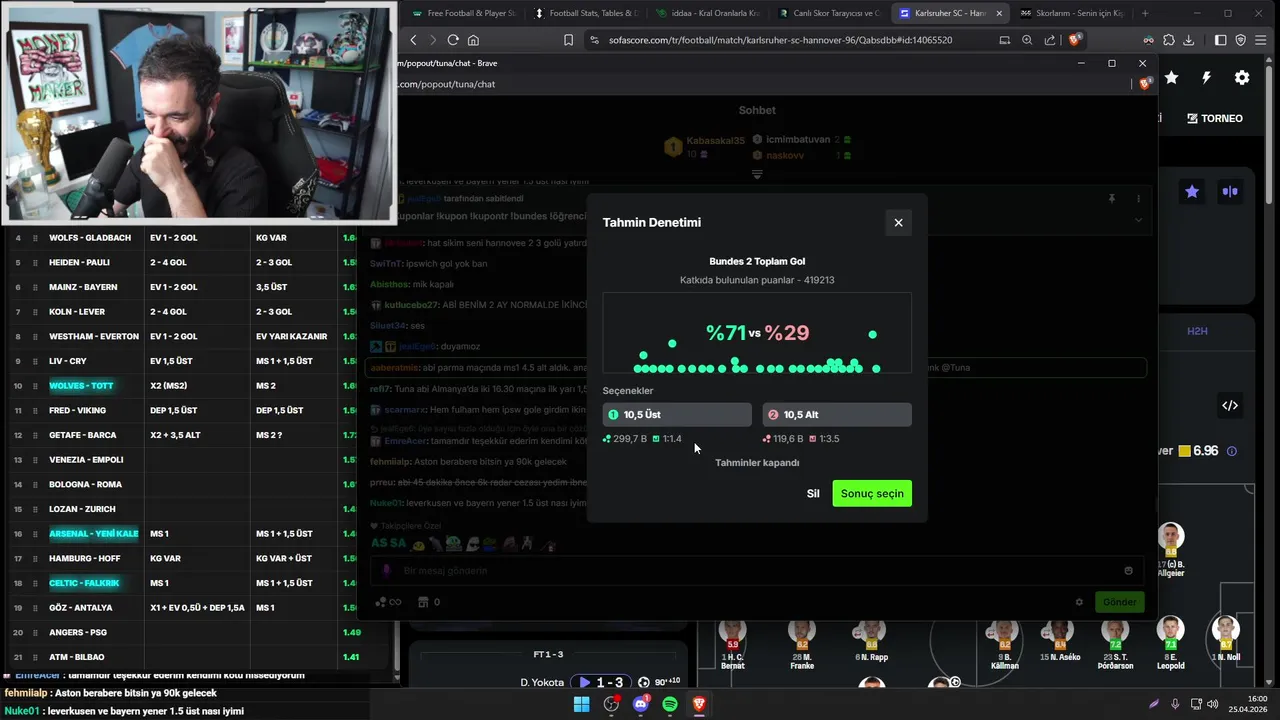Click the Brave icon in the taskbar
The height and width of the screenshot is (720, 1280).
699,704
